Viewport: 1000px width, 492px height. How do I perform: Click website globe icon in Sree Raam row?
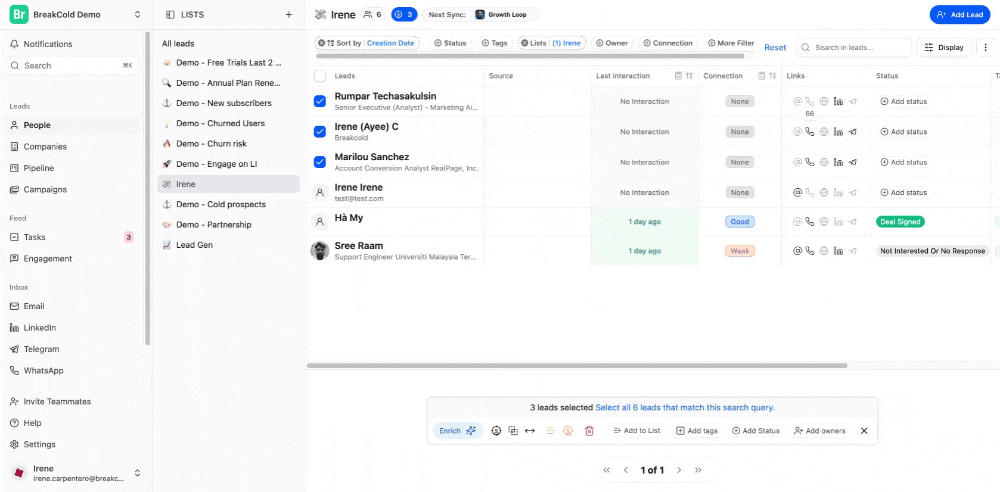click(x=824, y=251)
